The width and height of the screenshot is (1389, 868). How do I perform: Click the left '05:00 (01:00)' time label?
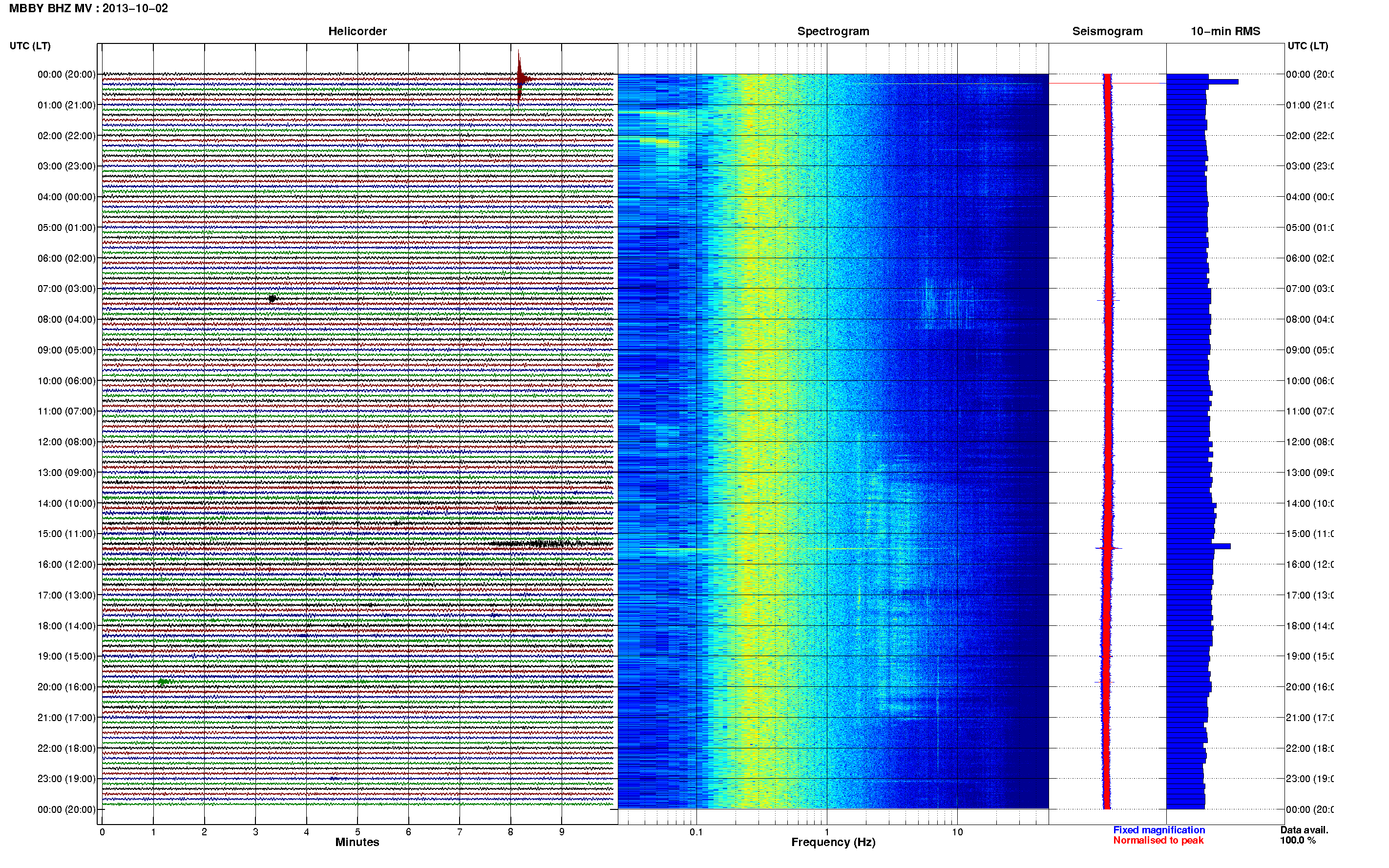pyautogui.click(x=66, y=227)
